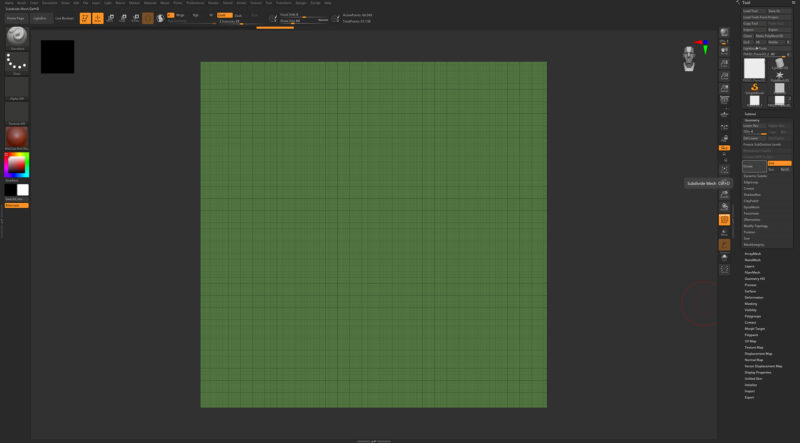The height and width of the screenshot is (443, 800).
Task: Expand the NanoMesh section
Action: coord(753,260)
